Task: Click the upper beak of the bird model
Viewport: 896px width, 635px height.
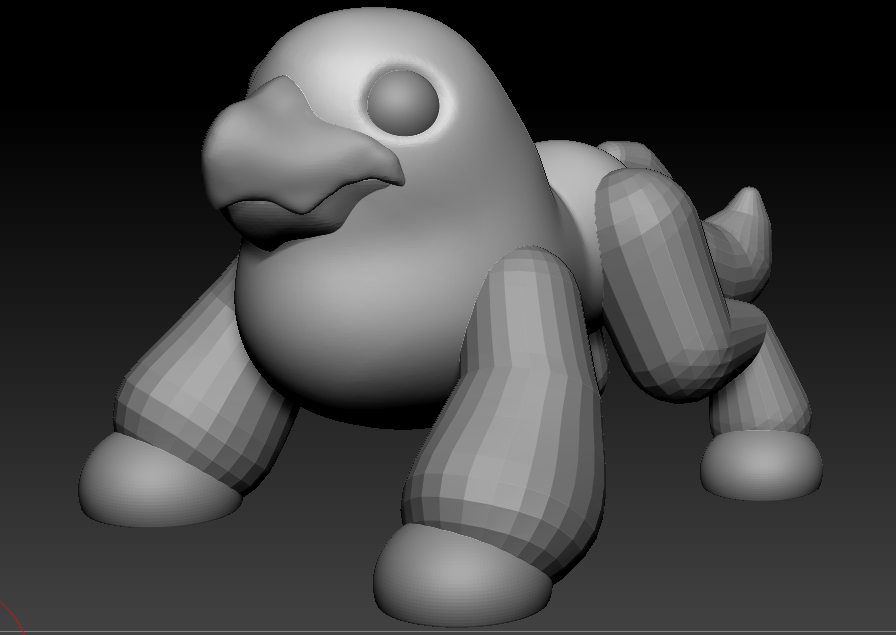Action: click(x=302, y=147)
